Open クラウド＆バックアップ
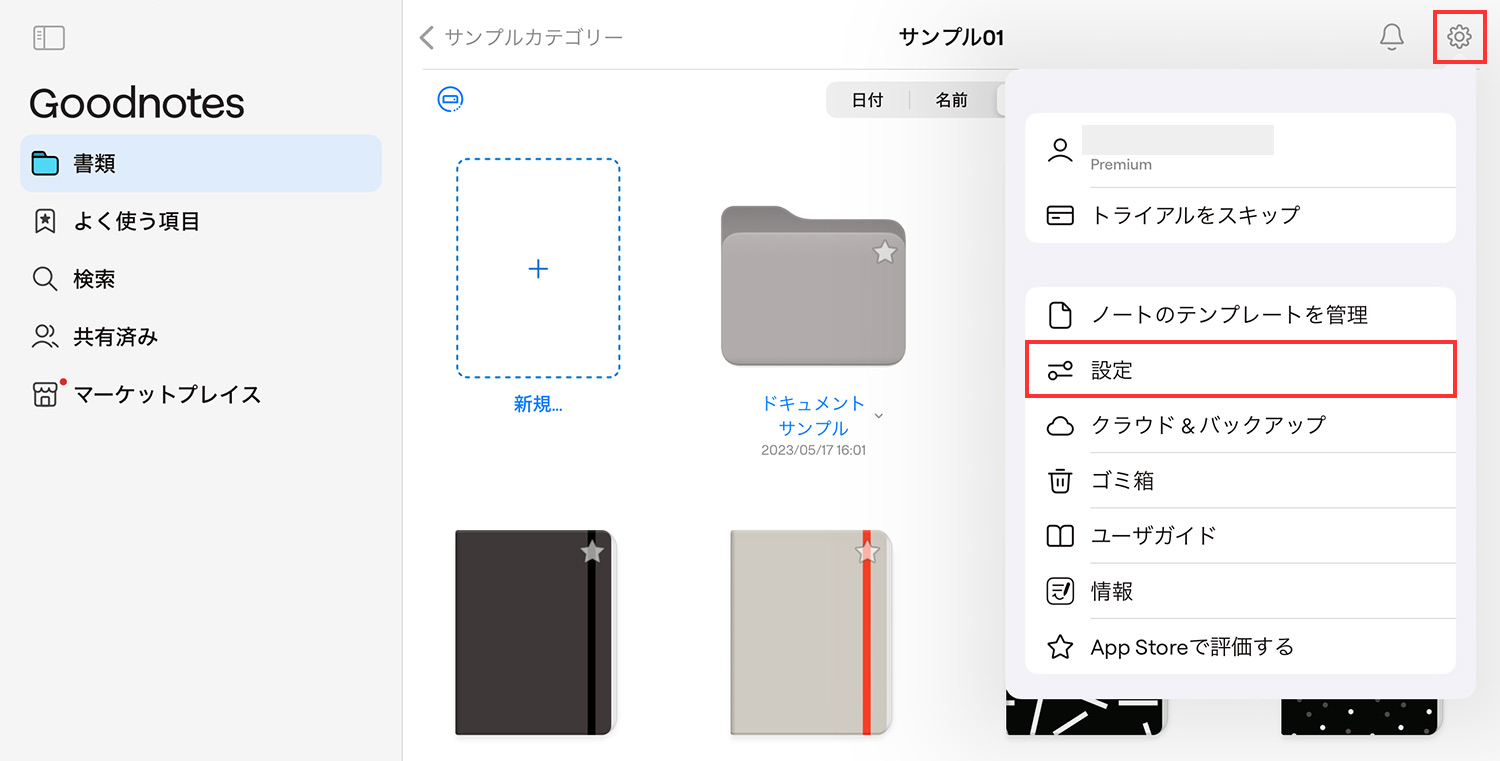The image size is (1500, 761). (1240, 425)
